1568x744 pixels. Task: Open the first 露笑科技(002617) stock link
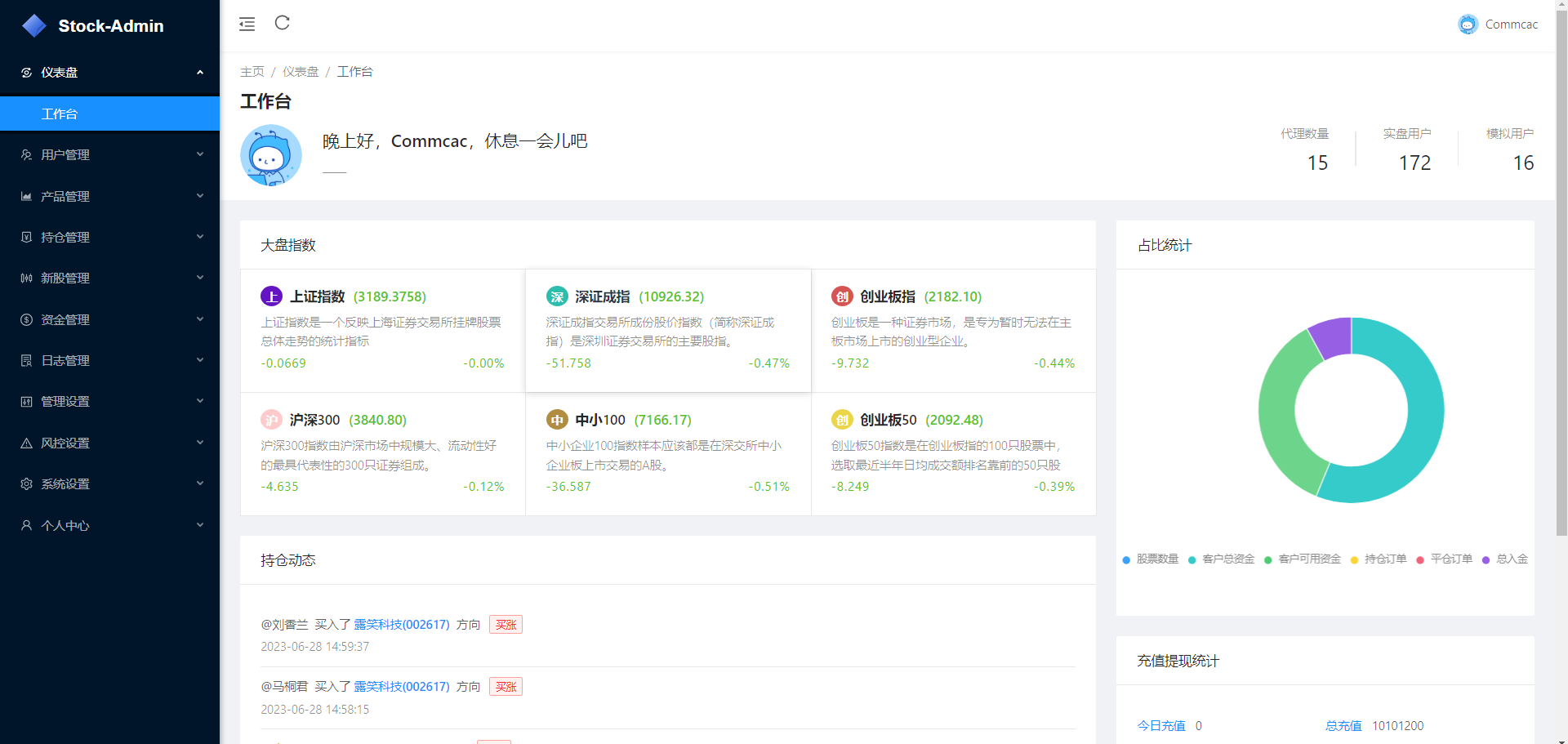coord(402,625)
